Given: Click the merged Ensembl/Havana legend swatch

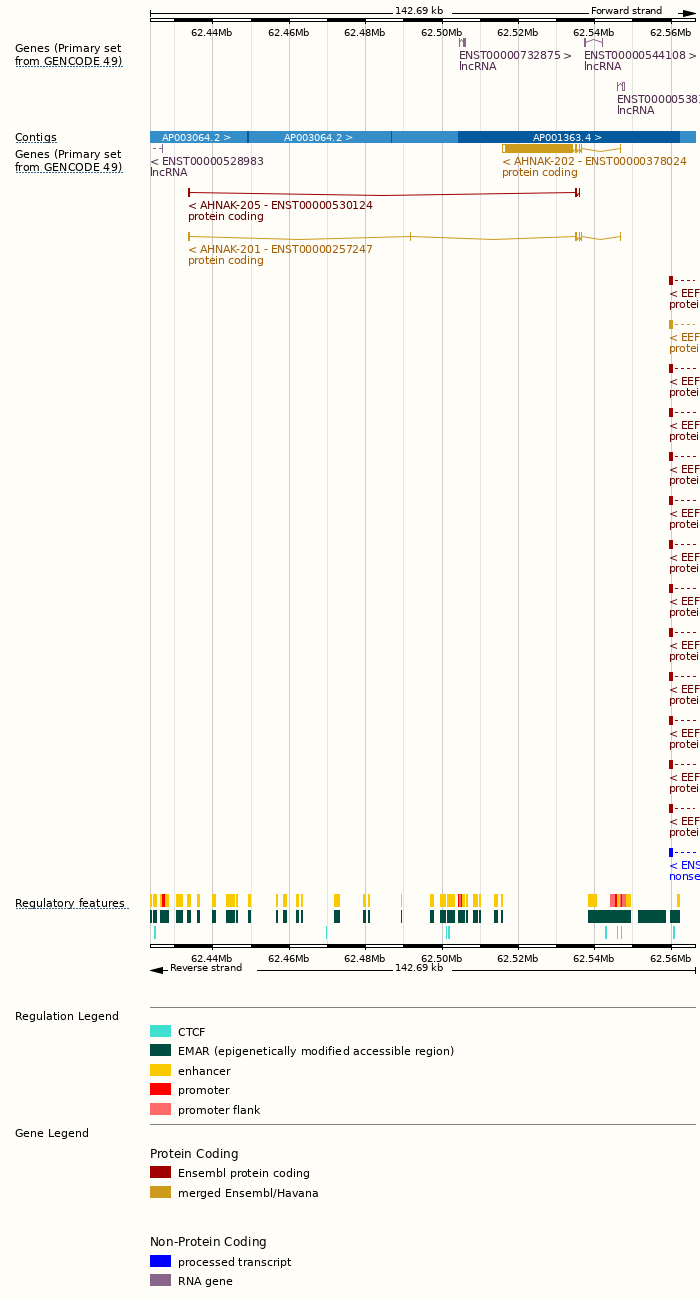Looking at the screenshot, I should click(160, 1192).
